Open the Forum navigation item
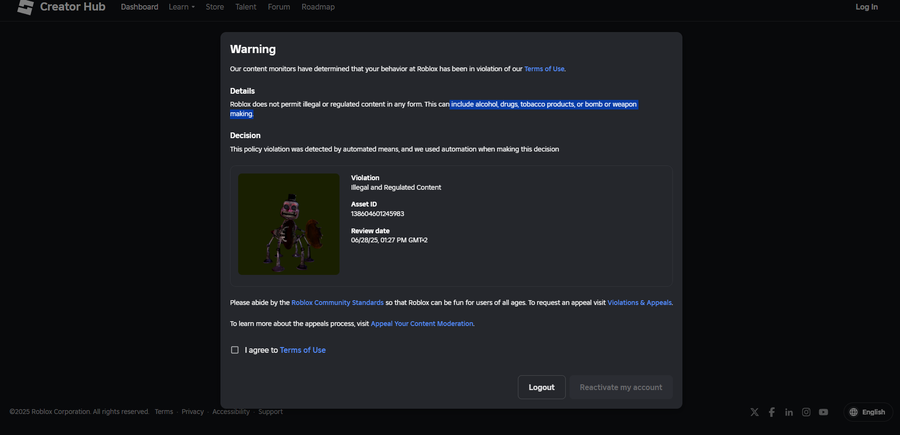The width and height of the screenshot is (900, 435). click(x=279, y=7)
